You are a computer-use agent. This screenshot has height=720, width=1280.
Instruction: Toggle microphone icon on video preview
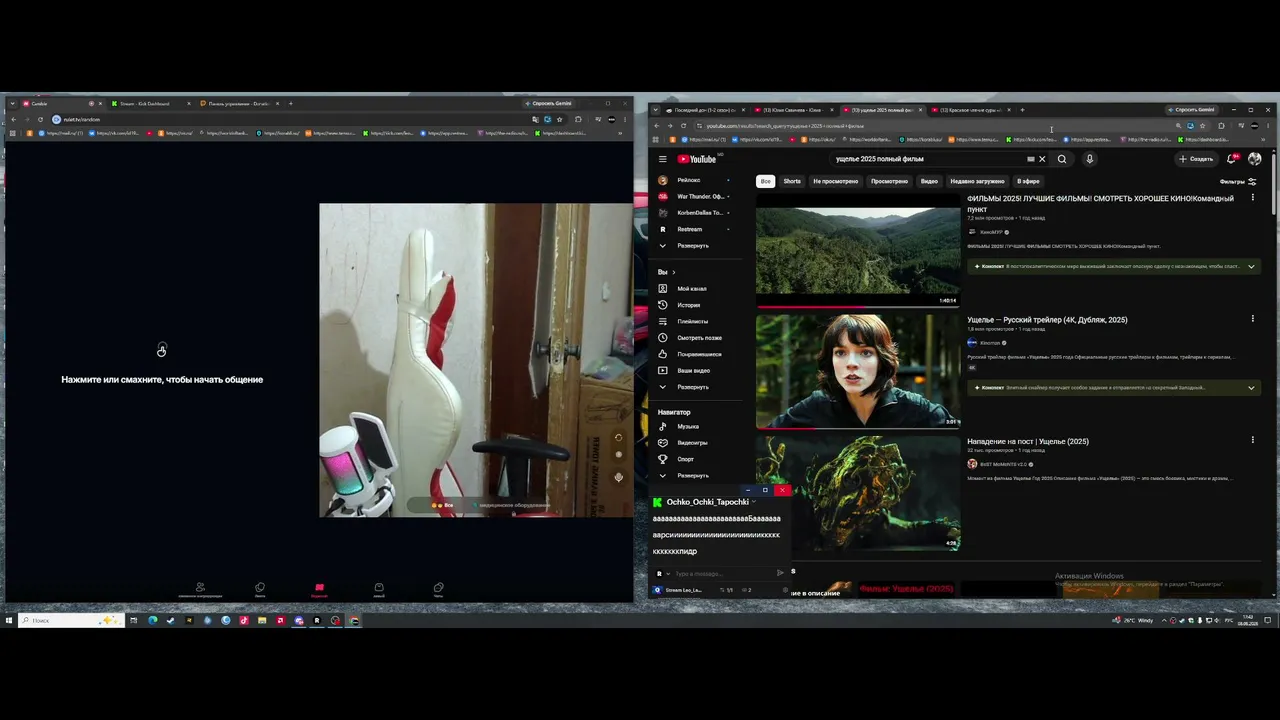(618, 477)
